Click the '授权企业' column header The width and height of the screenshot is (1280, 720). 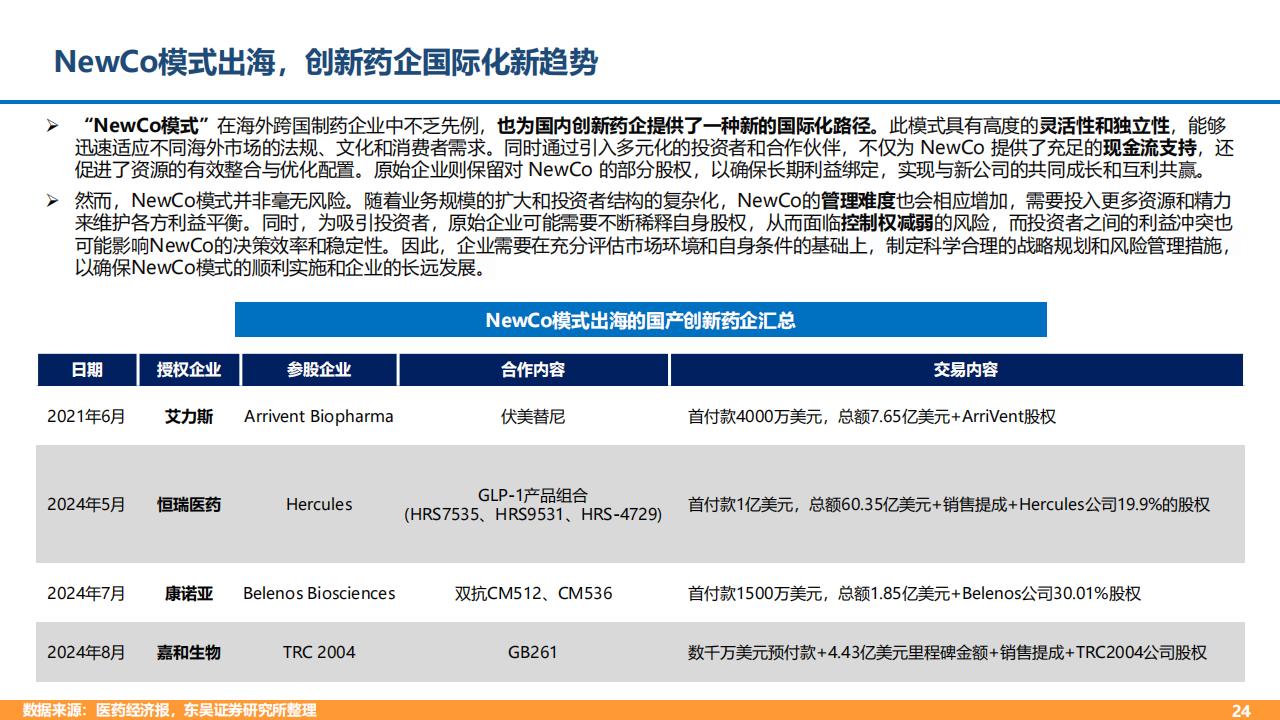pyautogui.click(x=188, y=370)
